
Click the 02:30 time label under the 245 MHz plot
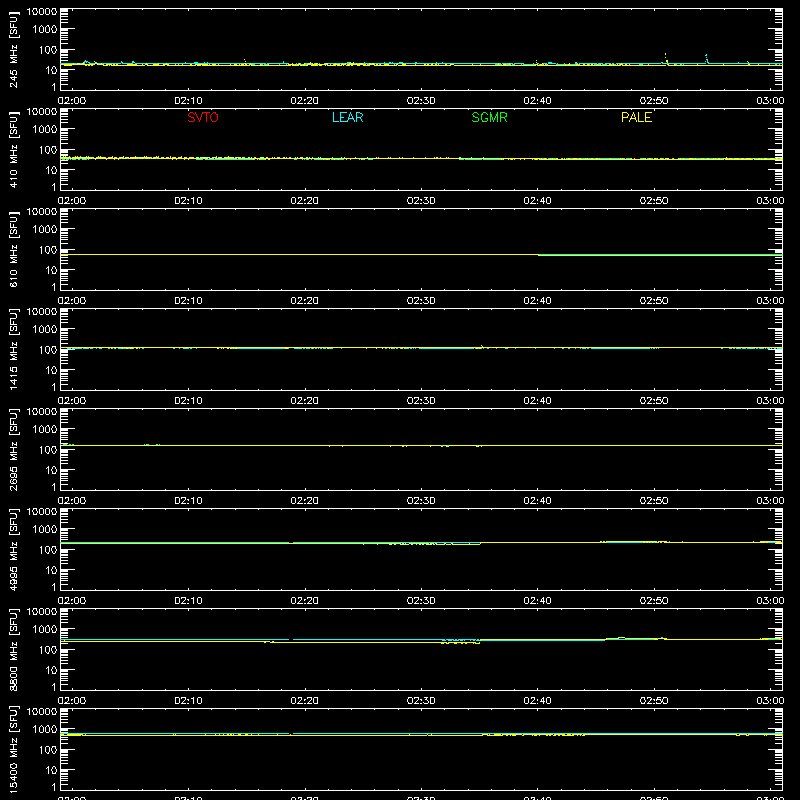click(x=421, y=101)
